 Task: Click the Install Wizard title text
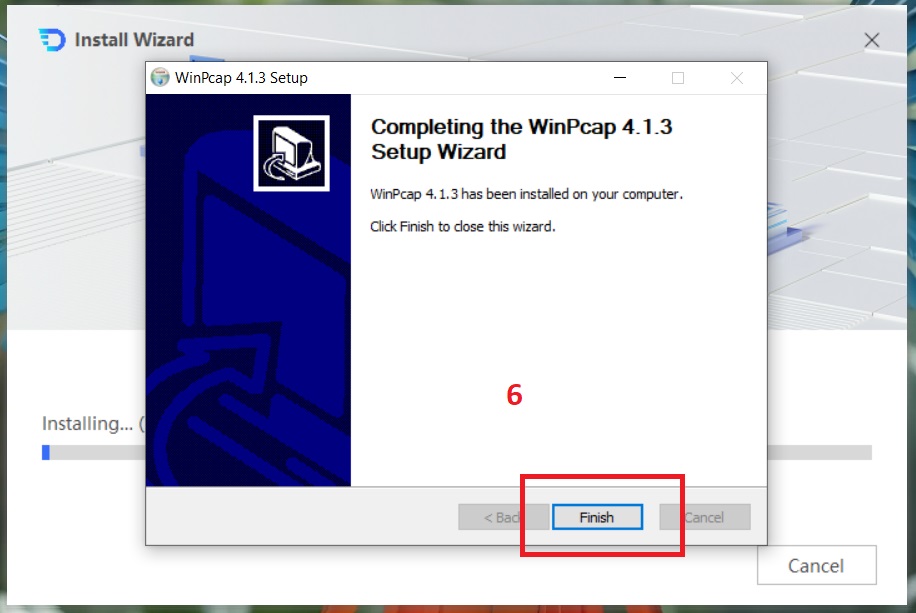pyautogui.click(x=134, y=40)
